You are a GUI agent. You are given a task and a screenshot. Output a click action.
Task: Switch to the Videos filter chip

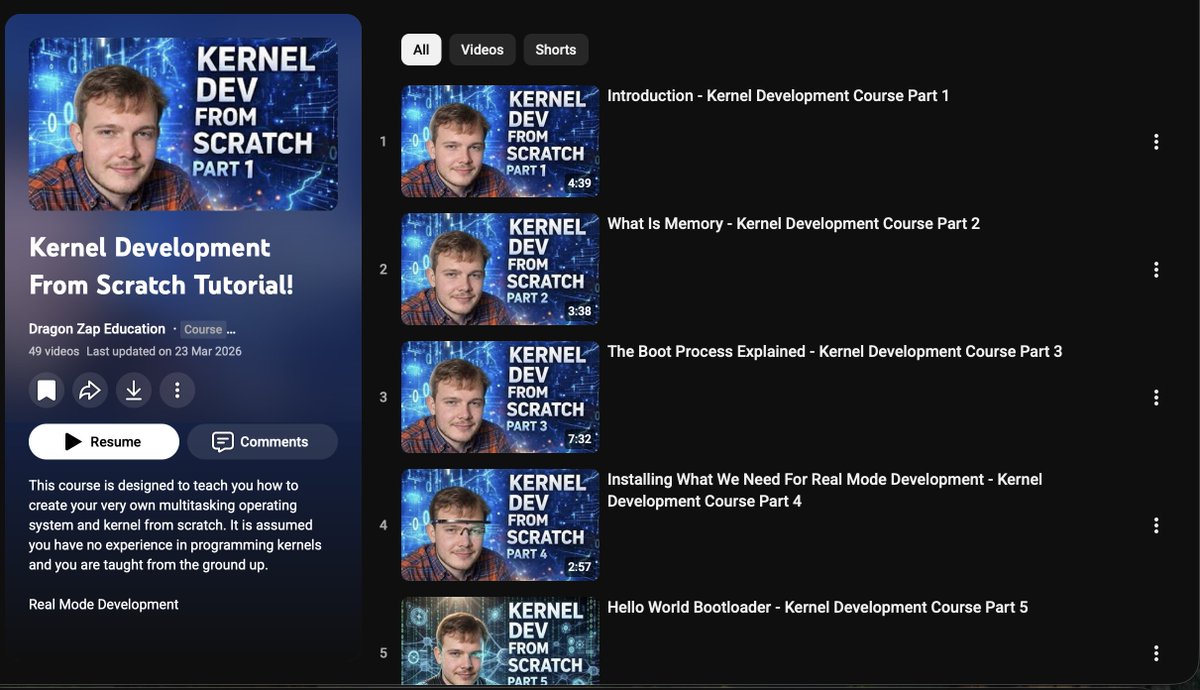[482, 49]
